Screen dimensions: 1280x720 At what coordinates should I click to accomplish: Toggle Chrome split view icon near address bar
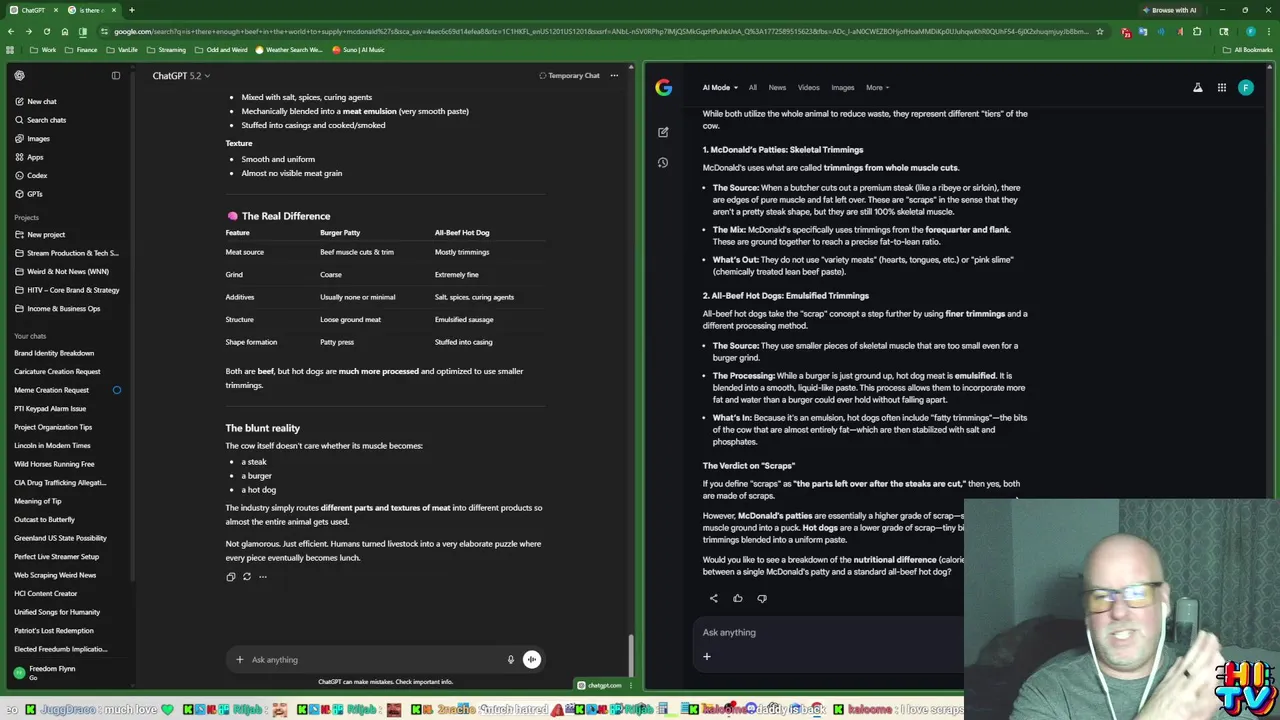coord(85,31)
